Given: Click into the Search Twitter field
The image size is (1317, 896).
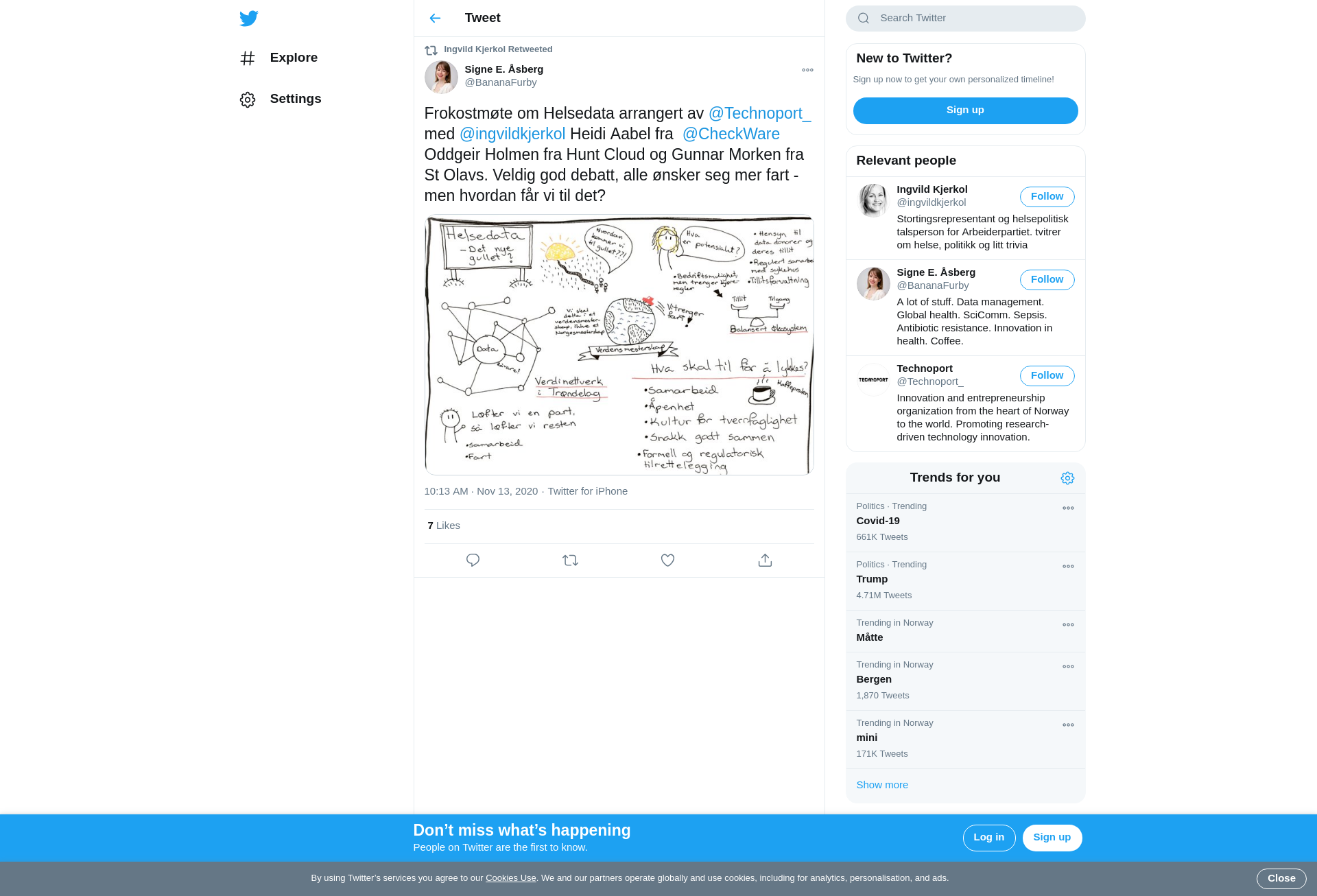Looking at the screenshot, I should (965, 19).
